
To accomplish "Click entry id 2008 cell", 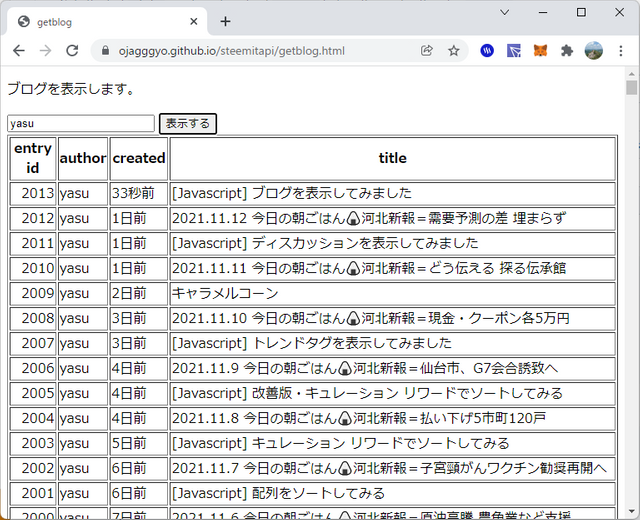I will pos(33,318).
